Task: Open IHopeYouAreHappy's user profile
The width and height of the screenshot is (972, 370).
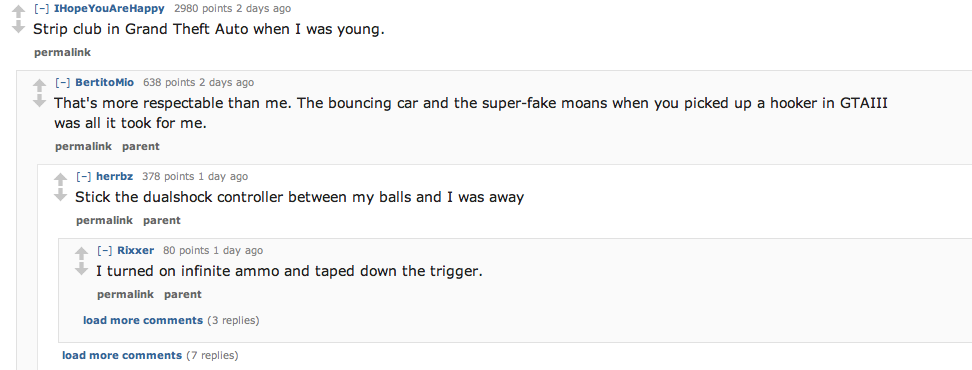Action: tap(109, 9)
